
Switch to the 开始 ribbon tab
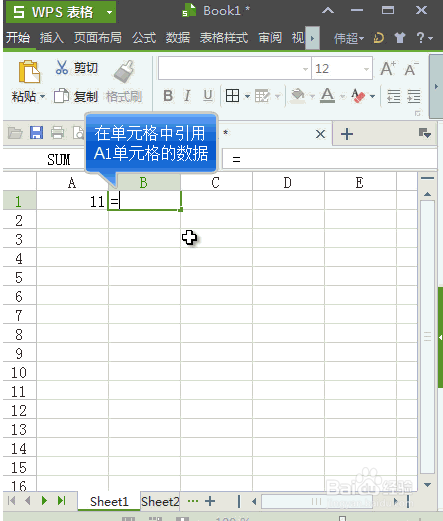[x=18, y=38]
